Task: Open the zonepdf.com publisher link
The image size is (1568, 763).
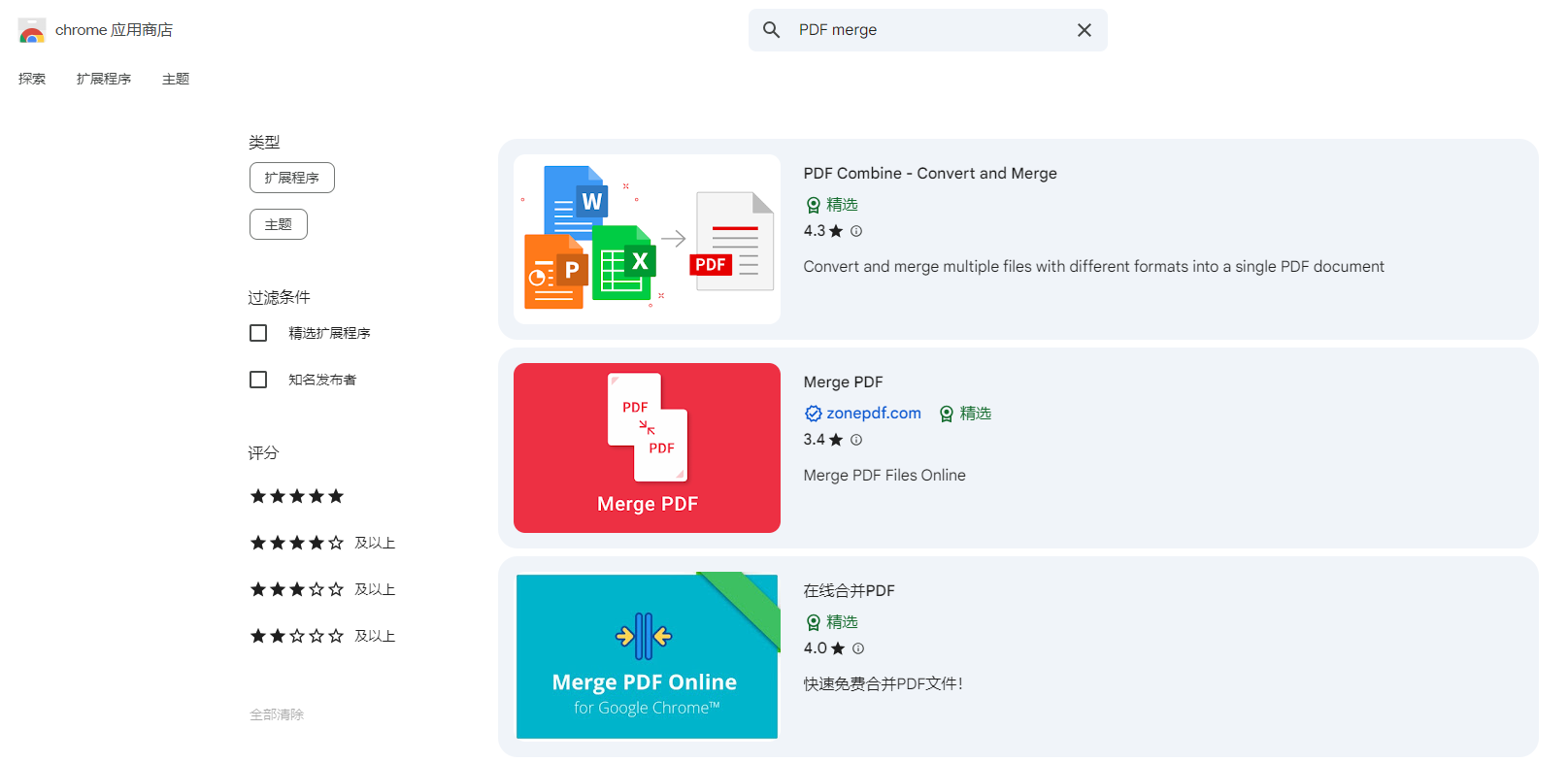Action: 873,414
